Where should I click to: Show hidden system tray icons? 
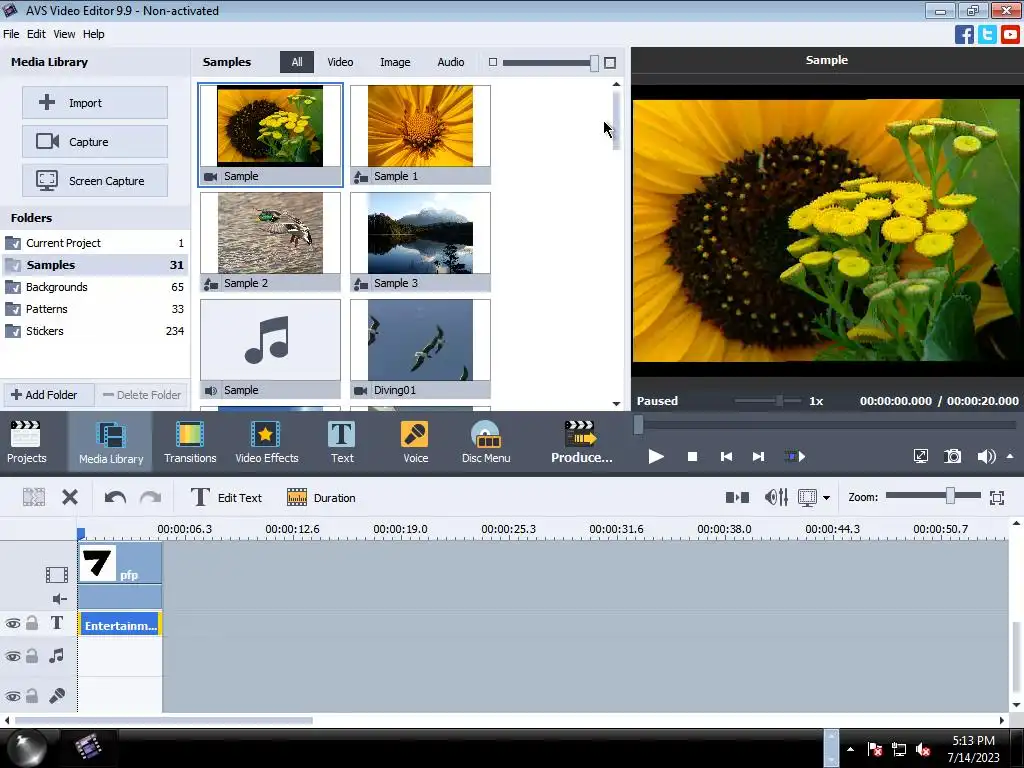tap(850, 749)
